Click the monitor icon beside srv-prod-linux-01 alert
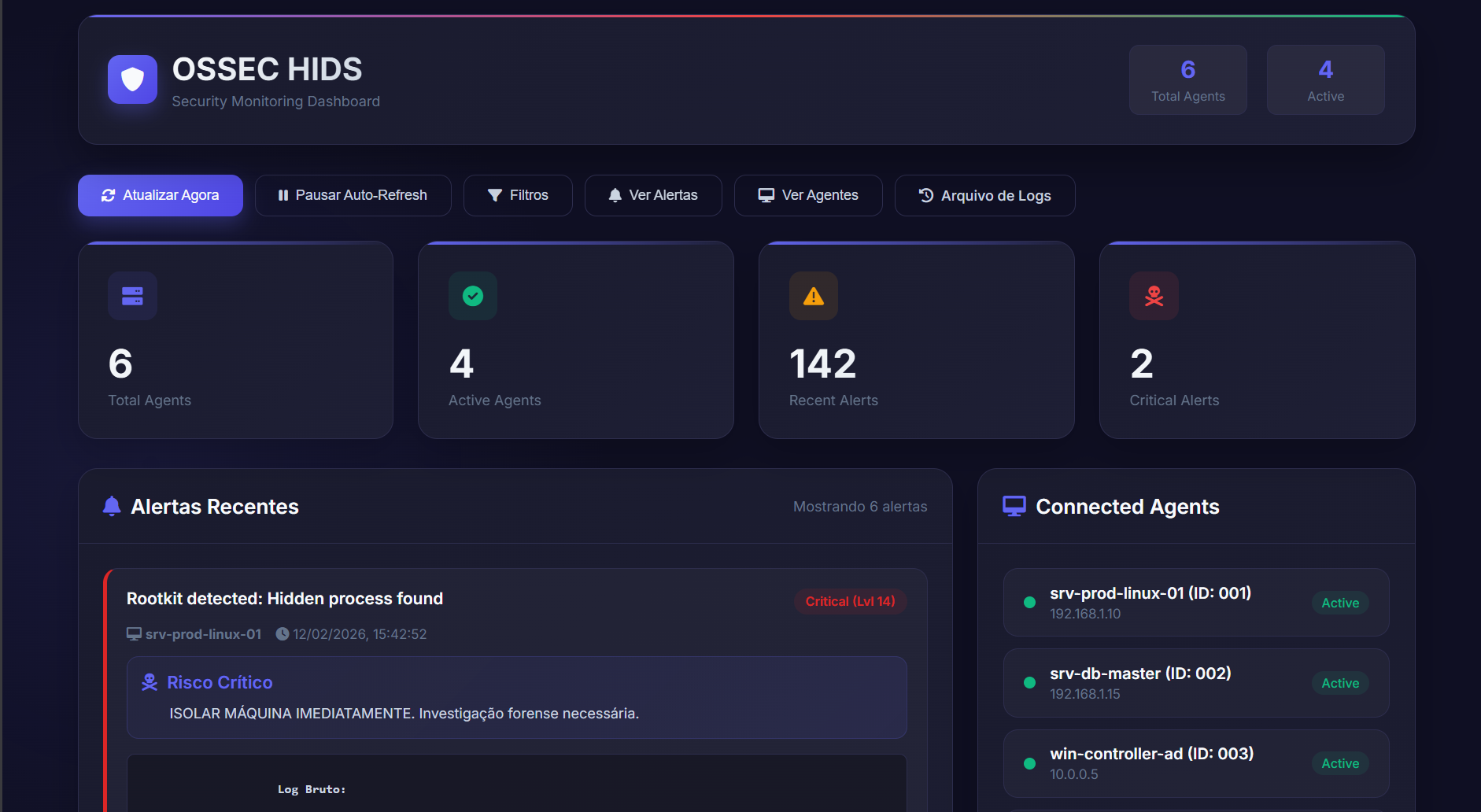The height and width of the screenshot is (812, 1481). click(x=134, y=634)
